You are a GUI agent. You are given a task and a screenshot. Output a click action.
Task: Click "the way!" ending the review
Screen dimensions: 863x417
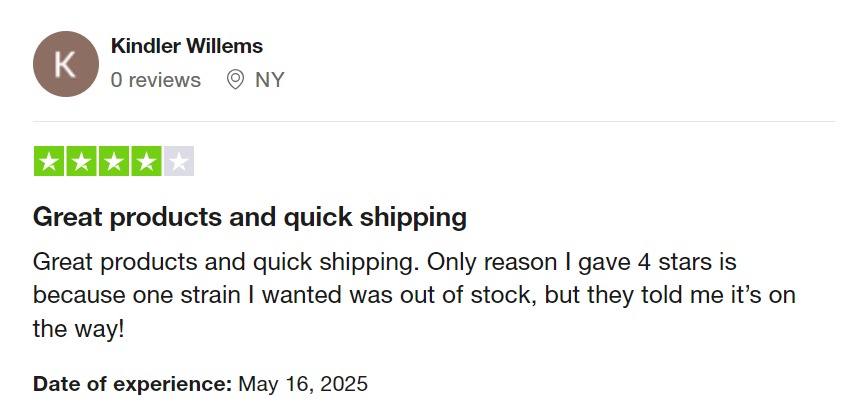point(79,328)
